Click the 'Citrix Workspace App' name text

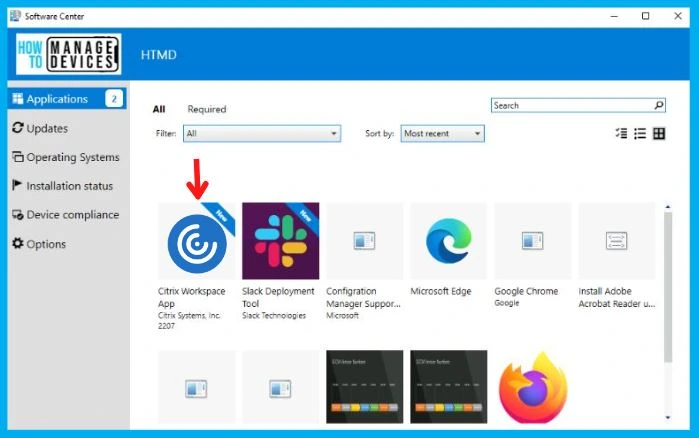coord(192,297)
